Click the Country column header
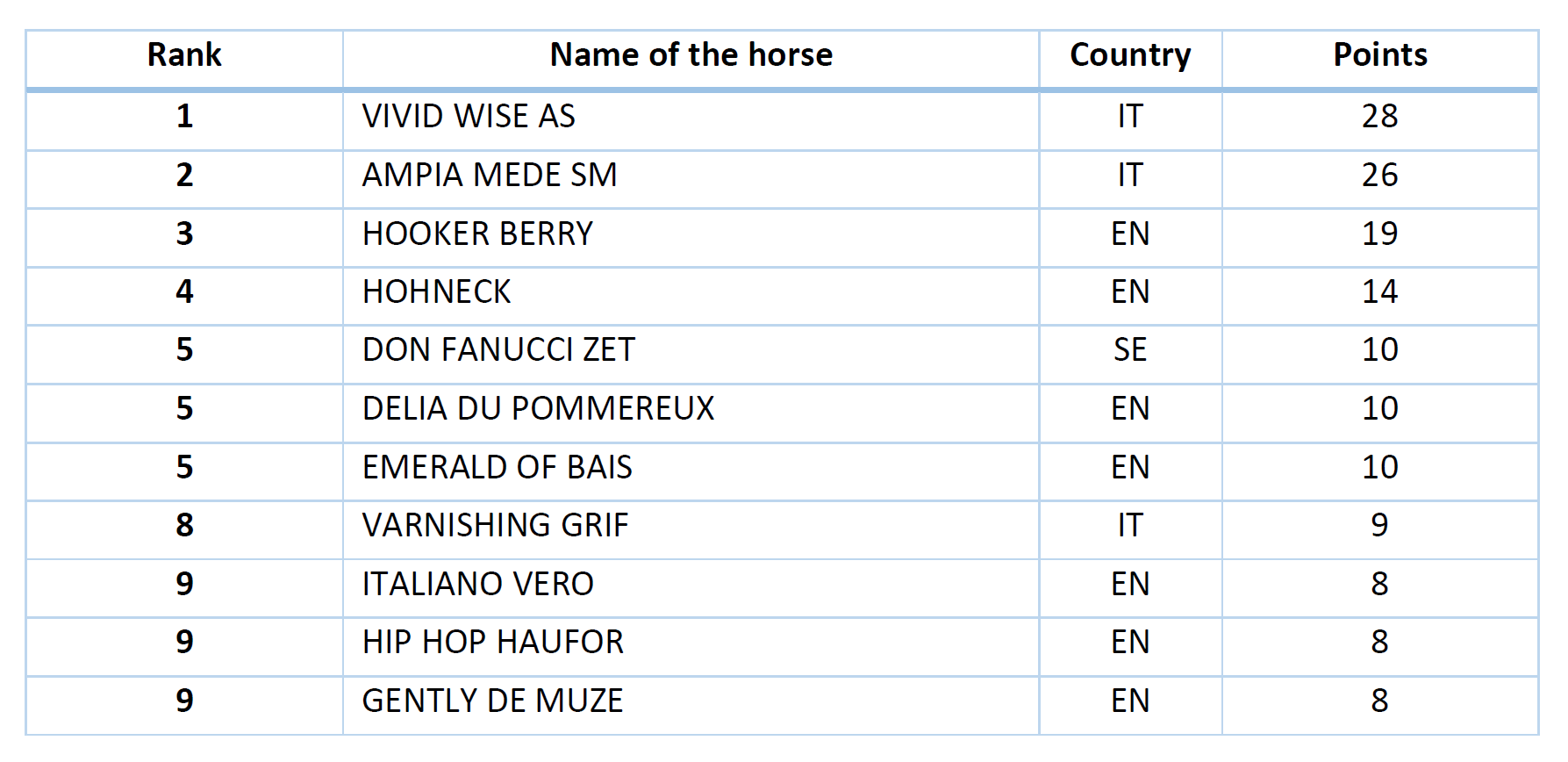Screen dimensions: 1568x762 [1130, 55]
